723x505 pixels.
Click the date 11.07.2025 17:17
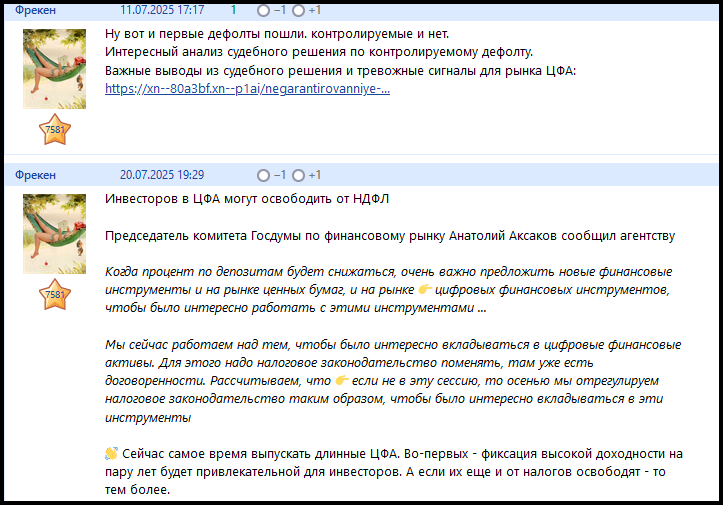coord(162,10)
